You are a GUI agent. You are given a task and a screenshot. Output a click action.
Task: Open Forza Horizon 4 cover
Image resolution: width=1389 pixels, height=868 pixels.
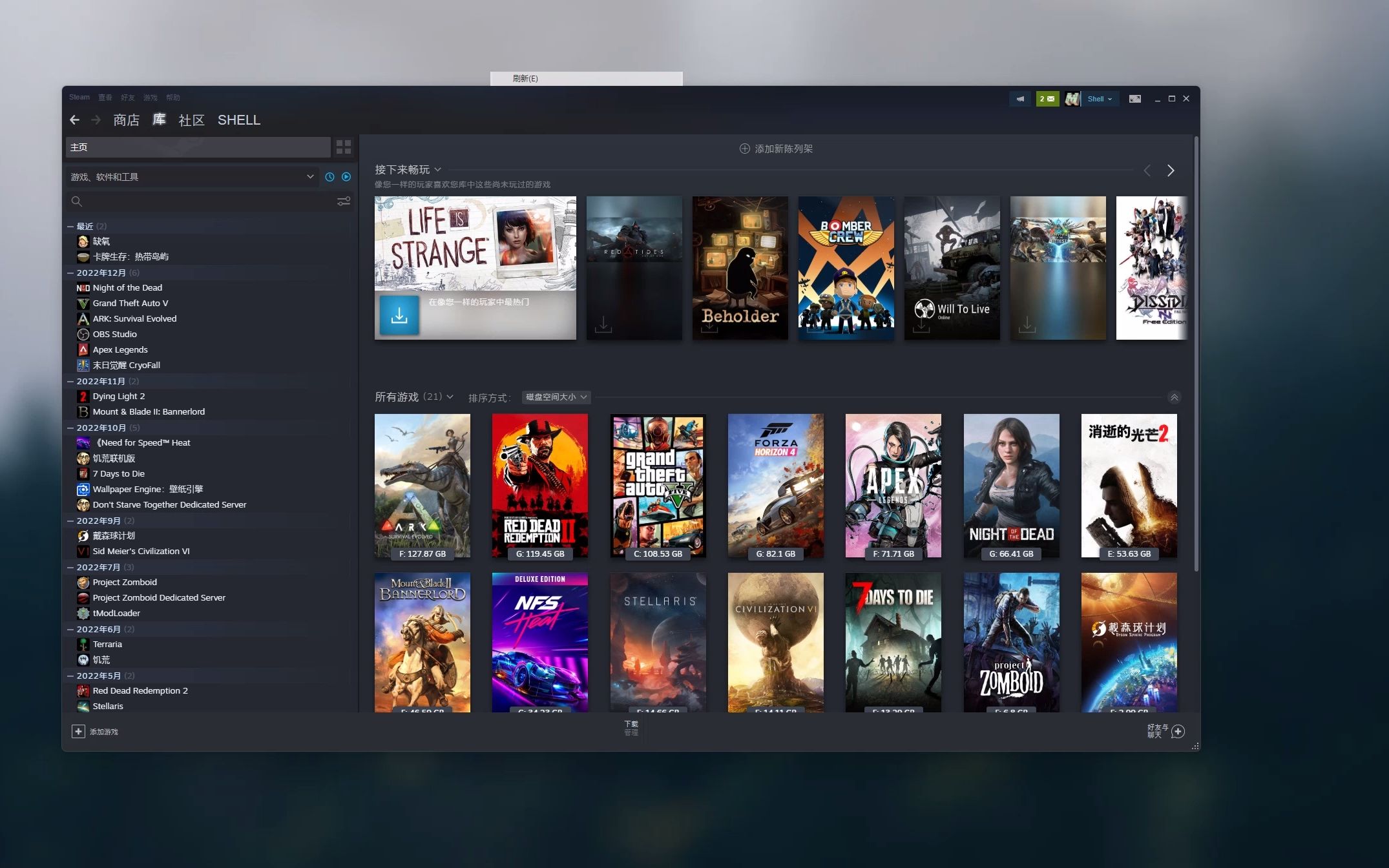tap(776, 486)
